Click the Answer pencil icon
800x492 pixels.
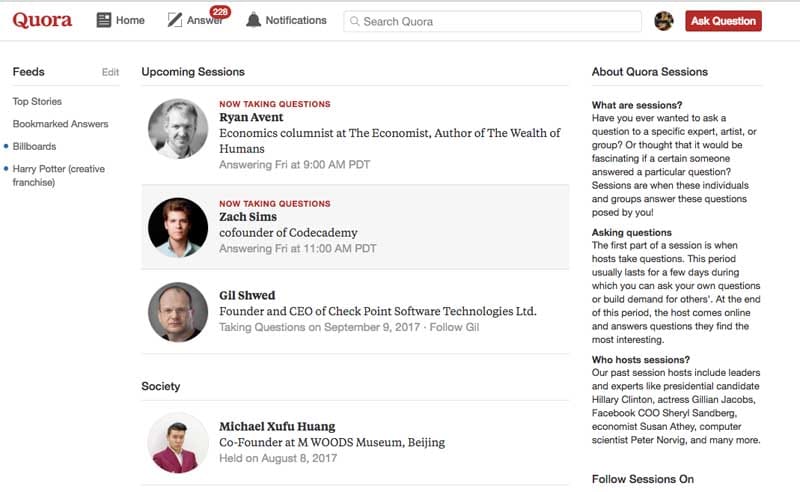174,20
